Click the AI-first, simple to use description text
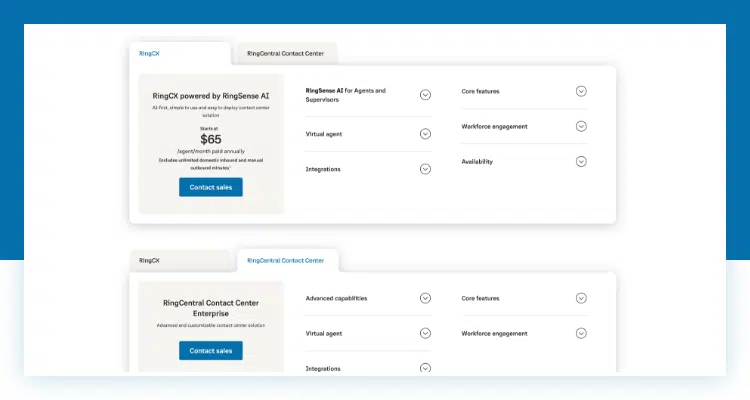The height and width of the screenshot is (400, 750). [x=211, y=111]
